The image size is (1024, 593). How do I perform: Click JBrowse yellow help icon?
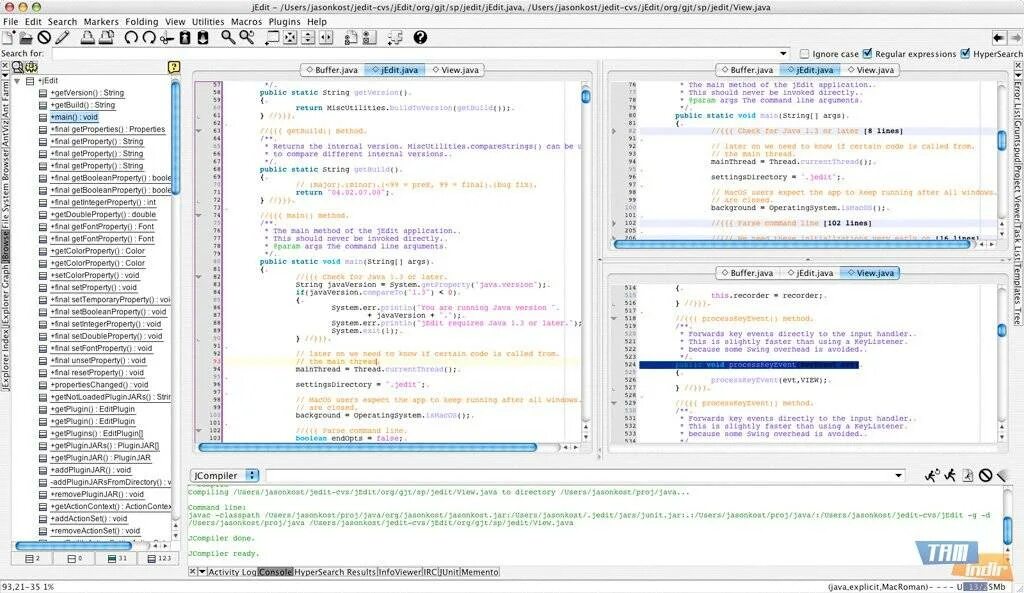(174, 67)
